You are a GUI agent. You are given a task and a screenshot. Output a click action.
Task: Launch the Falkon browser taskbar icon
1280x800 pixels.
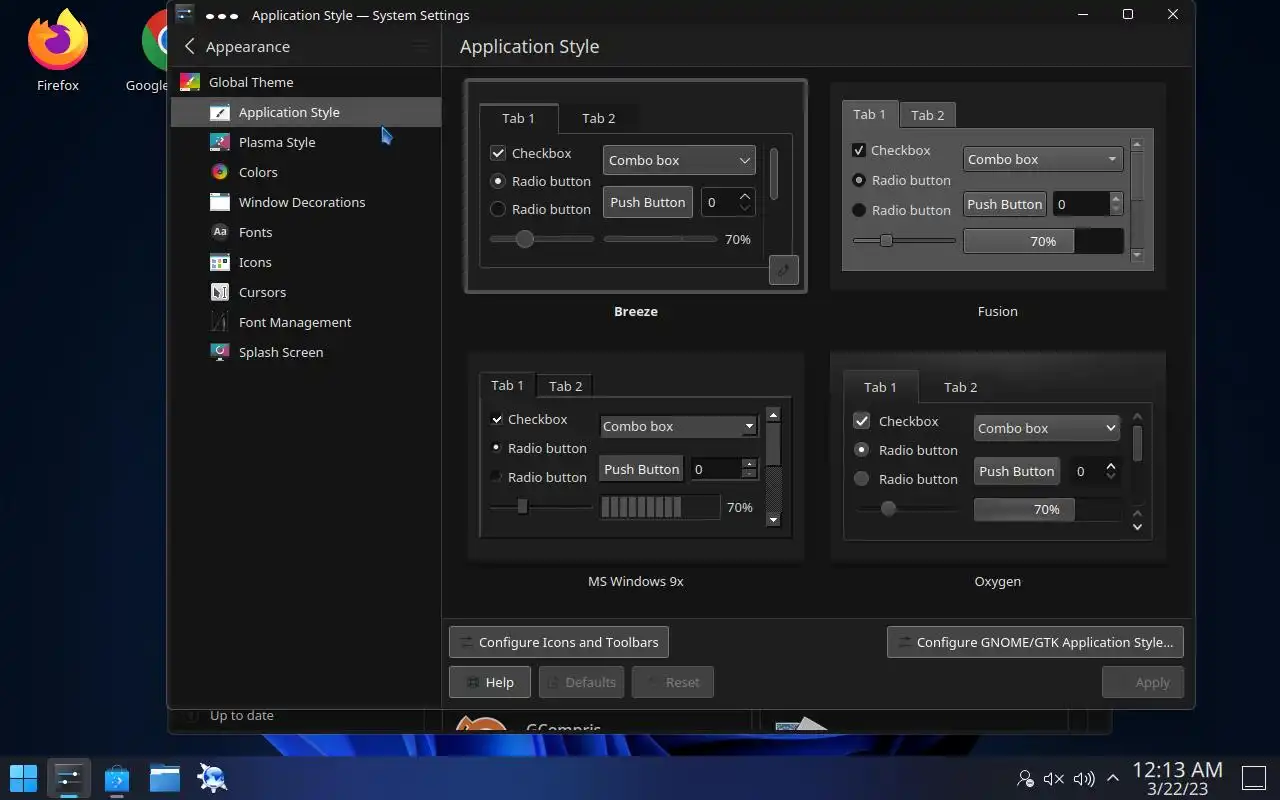[x=212, y=777]
